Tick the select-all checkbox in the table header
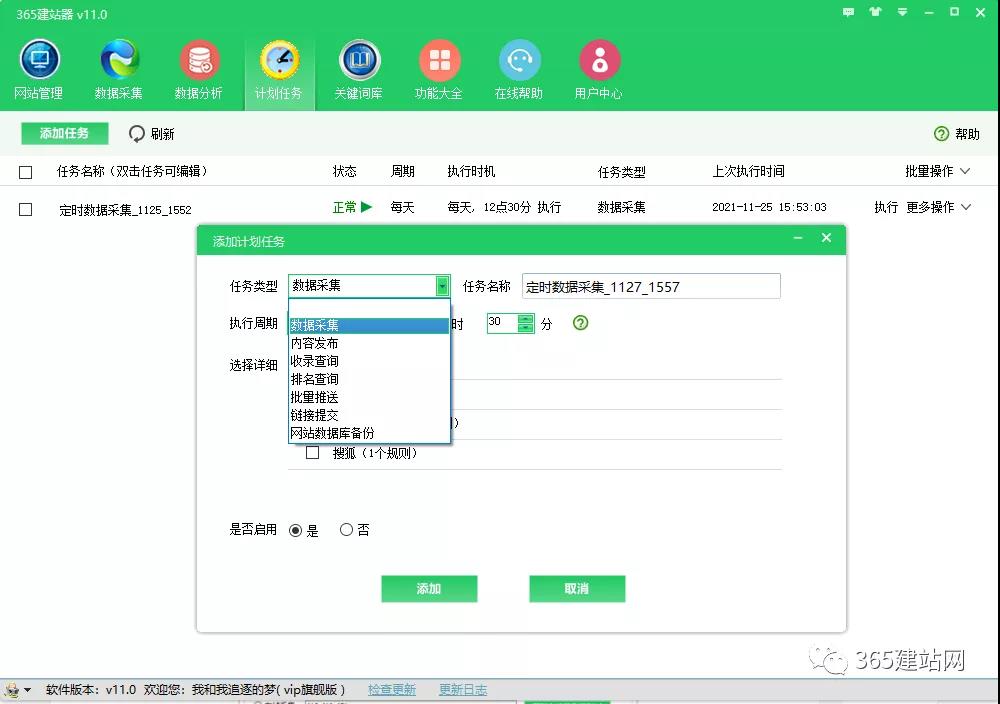 click(x=26, y=172)
